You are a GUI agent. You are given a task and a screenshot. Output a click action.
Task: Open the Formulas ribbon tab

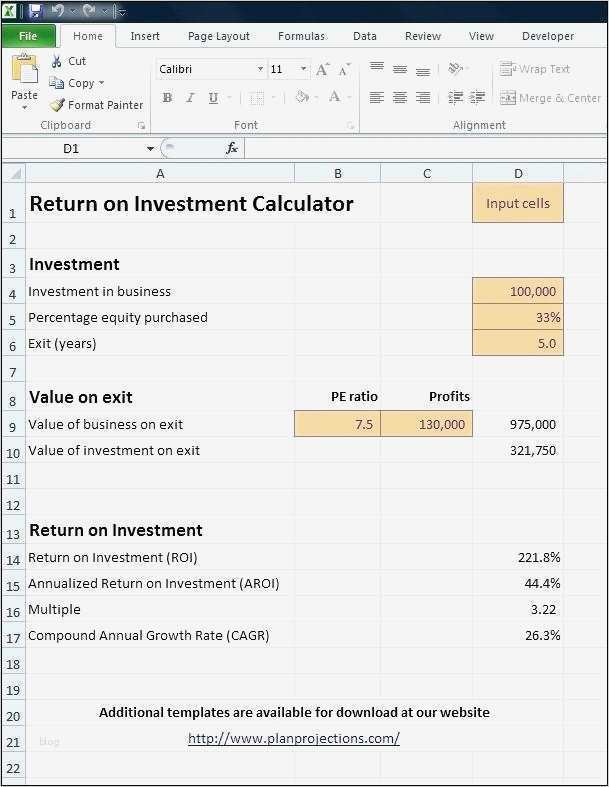click(301, 36)
